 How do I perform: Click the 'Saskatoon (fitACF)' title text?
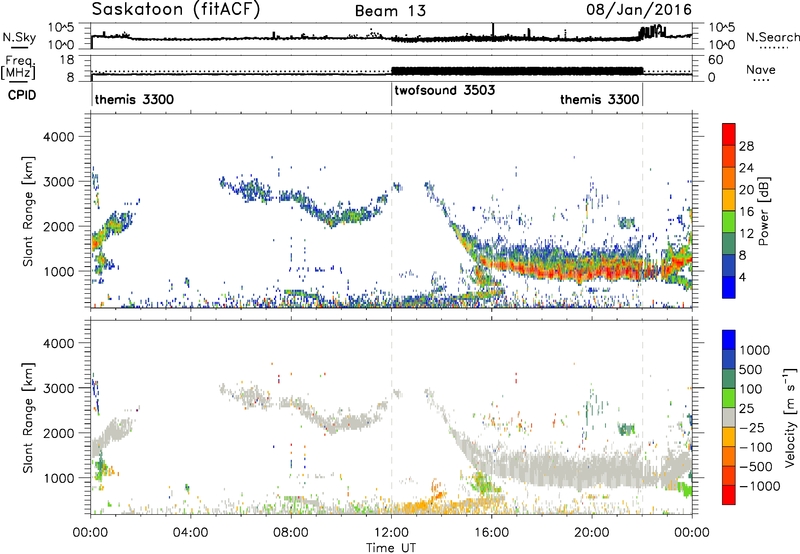coord(176,10)
